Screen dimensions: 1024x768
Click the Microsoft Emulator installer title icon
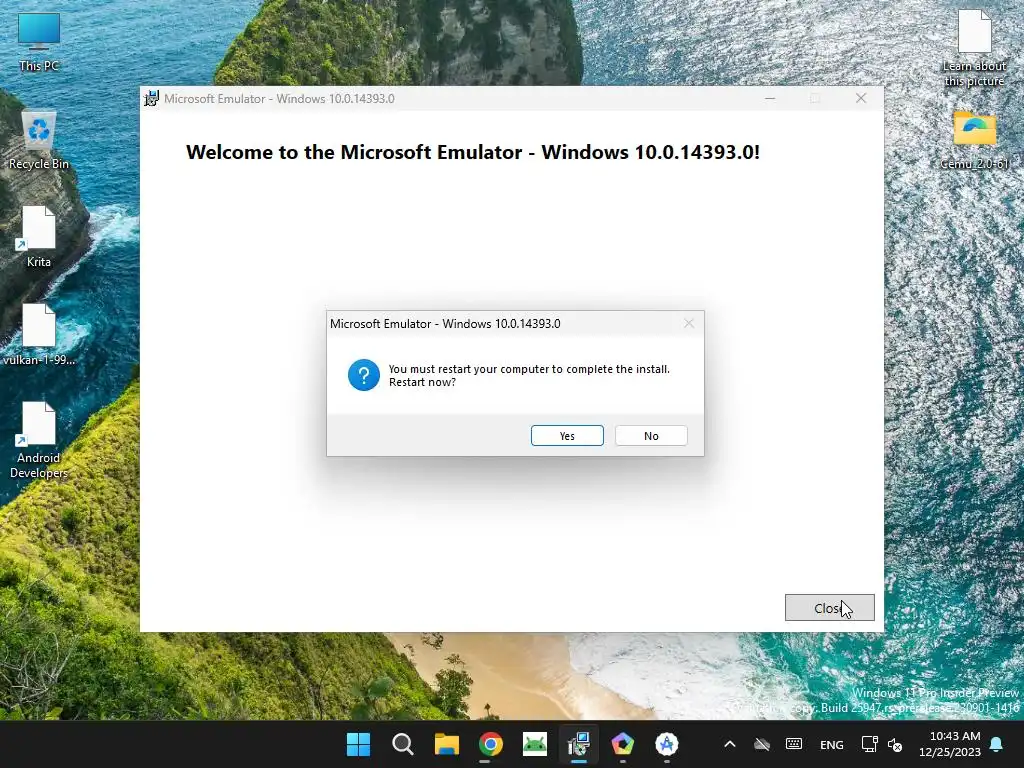(x=152, y=99)
